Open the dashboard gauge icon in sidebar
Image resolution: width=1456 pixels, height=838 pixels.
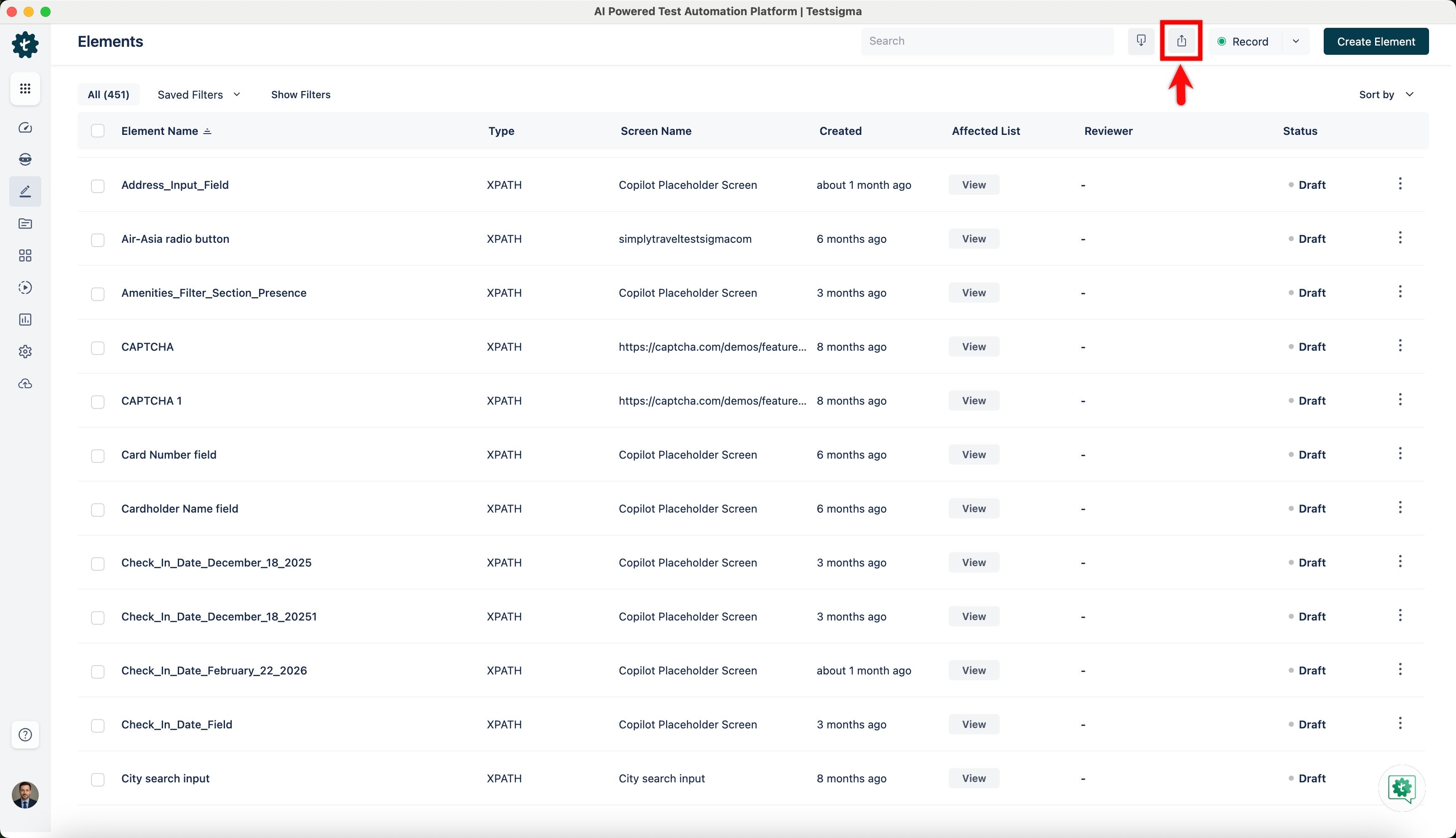[x=25, y=127]
